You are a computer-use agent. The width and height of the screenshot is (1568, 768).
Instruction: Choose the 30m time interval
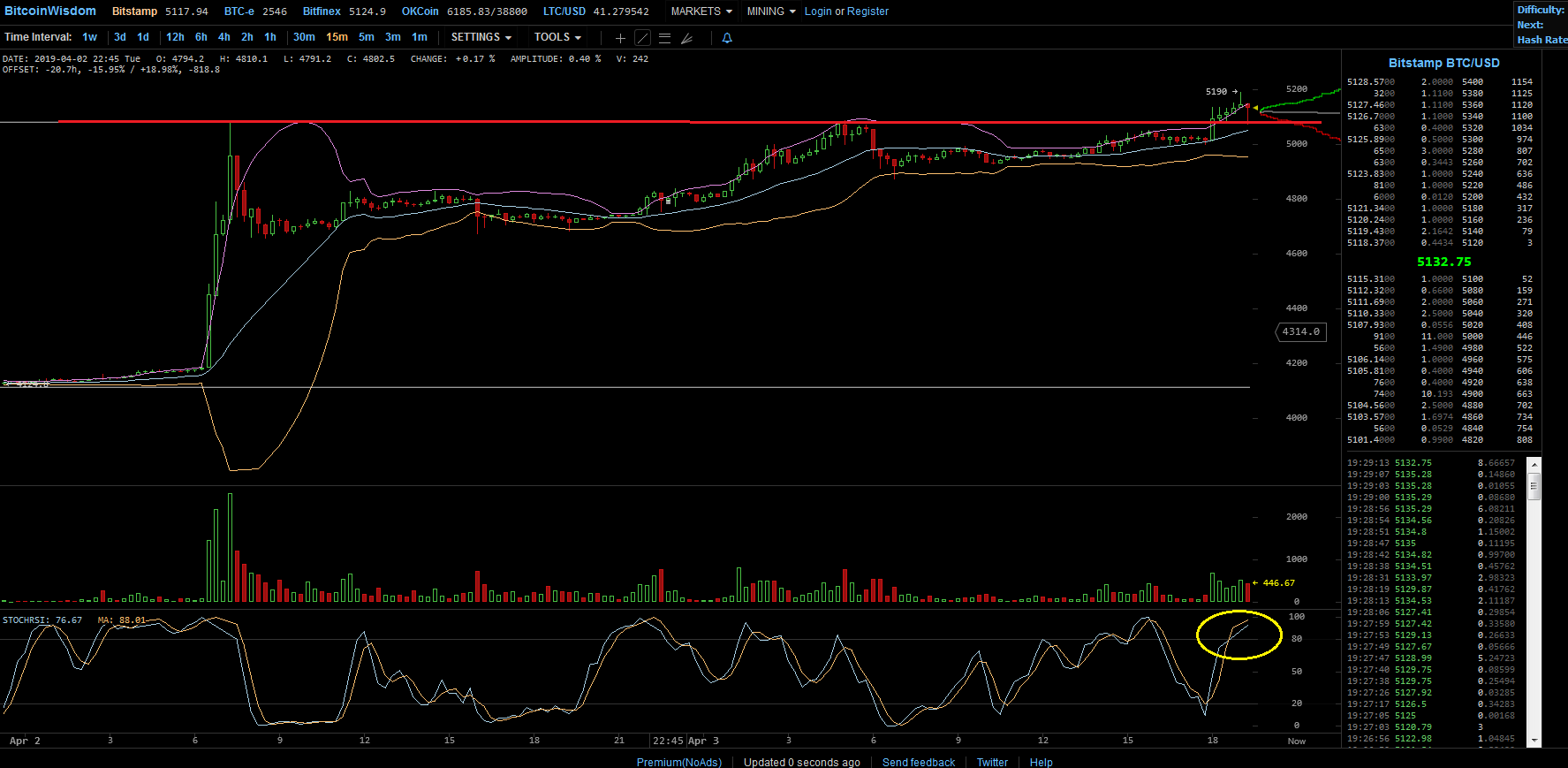[304, 37]
